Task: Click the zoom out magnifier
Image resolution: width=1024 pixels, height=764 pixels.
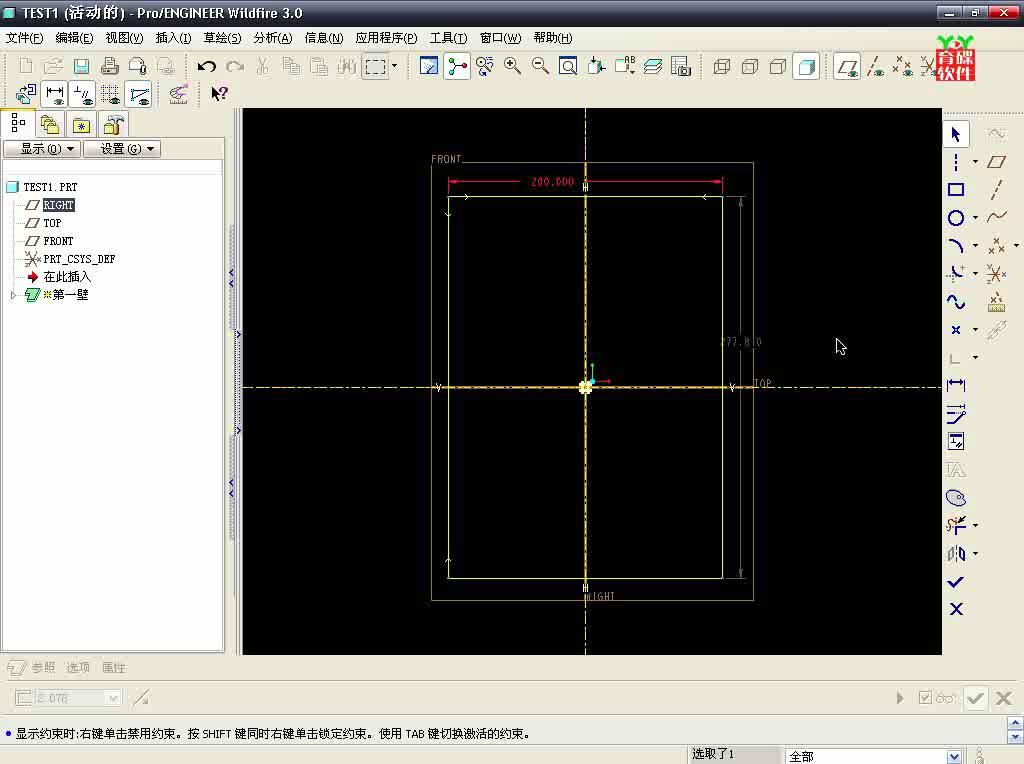Action: (x=540, y=67)
